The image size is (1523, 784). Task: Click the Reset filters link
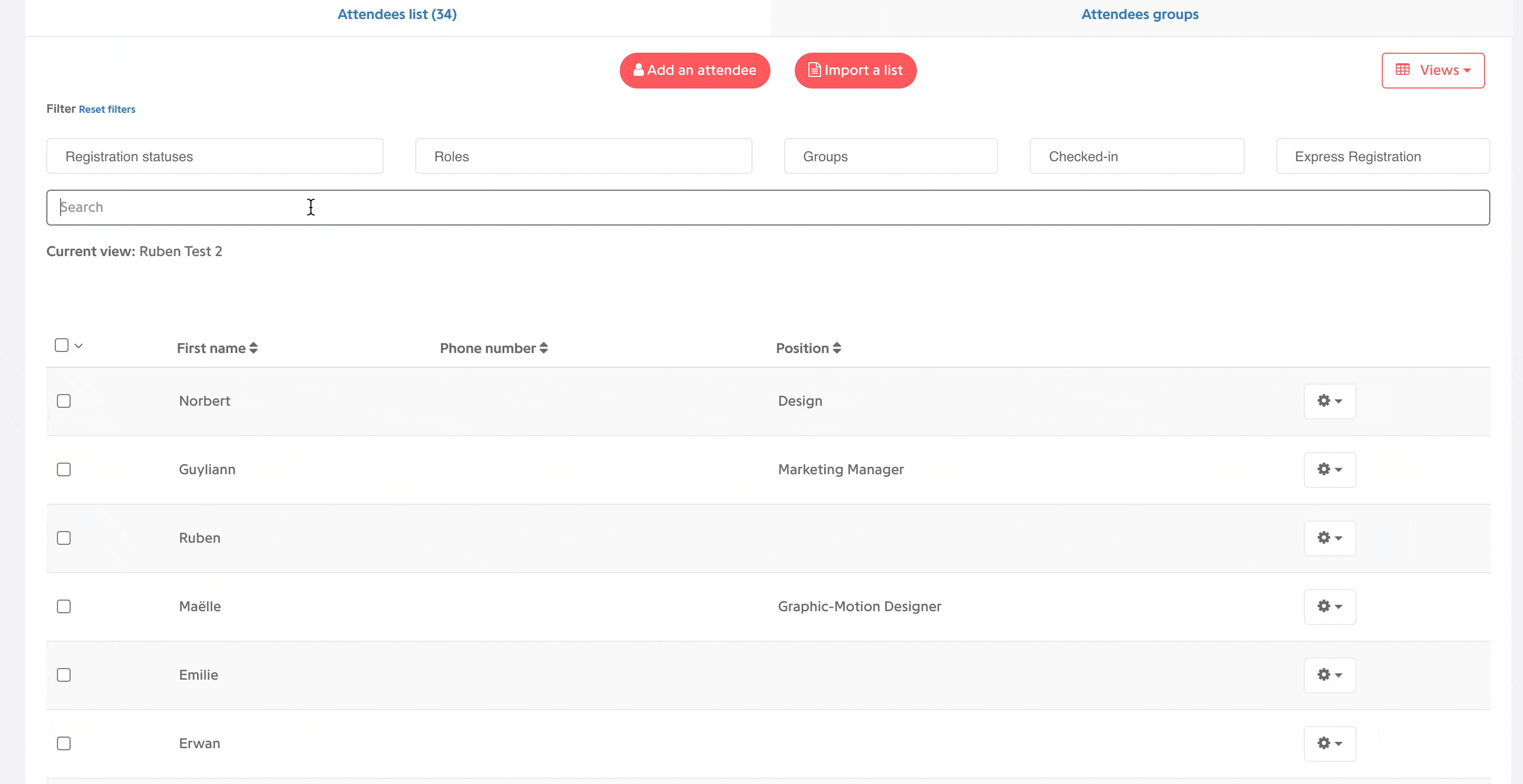pos(107,110)
